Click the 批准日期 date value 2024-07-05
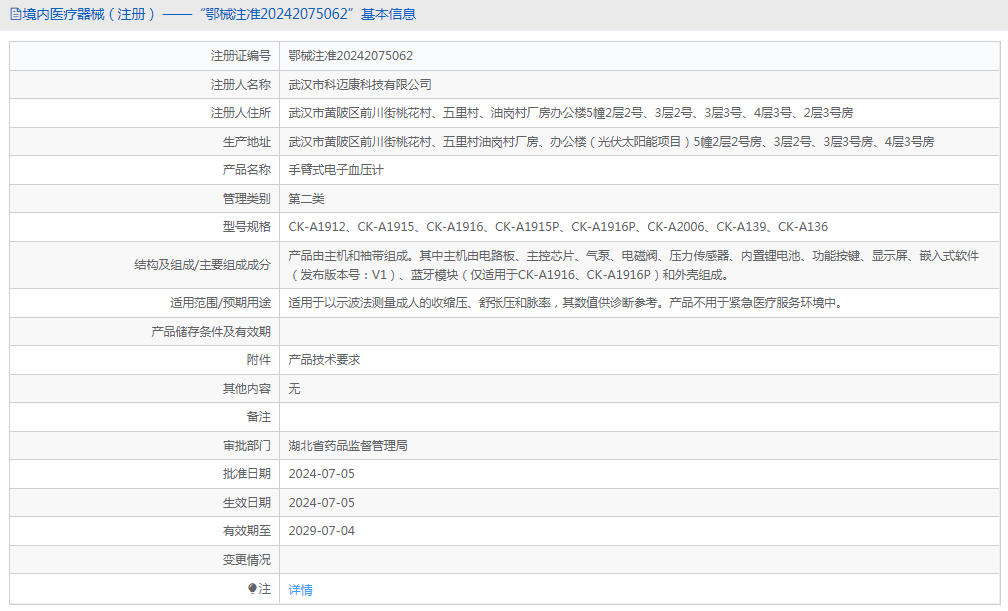The image size is (1008, 611). pos(321,474)
